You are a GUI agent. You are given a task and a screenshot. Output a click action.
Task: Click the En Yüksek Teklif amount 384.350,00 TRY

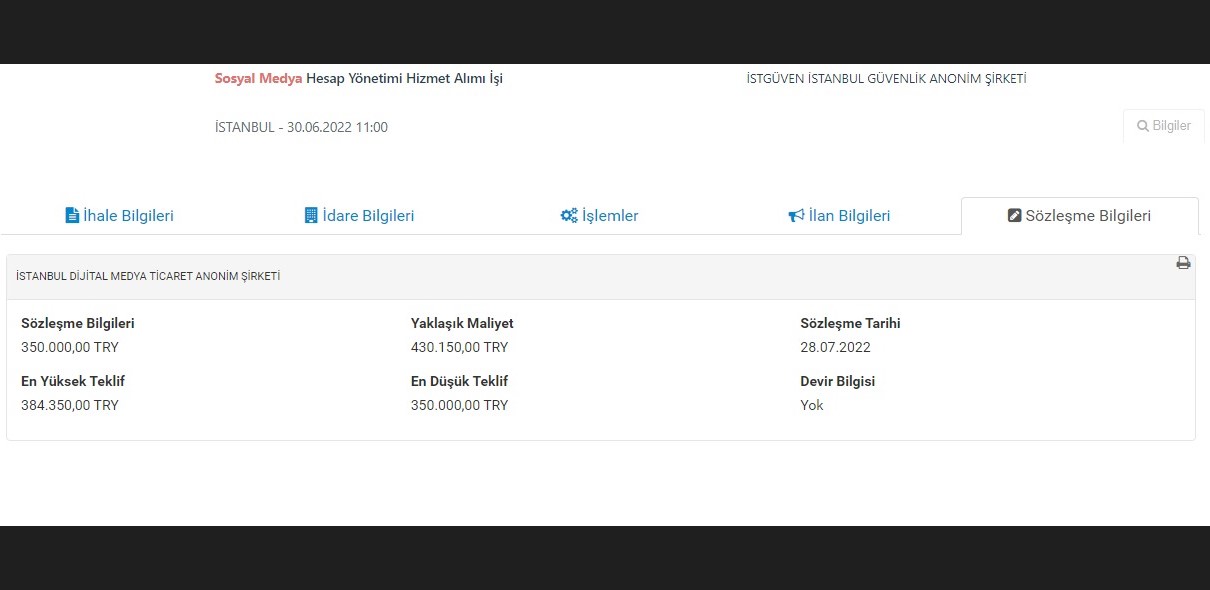tap(70, 405)
